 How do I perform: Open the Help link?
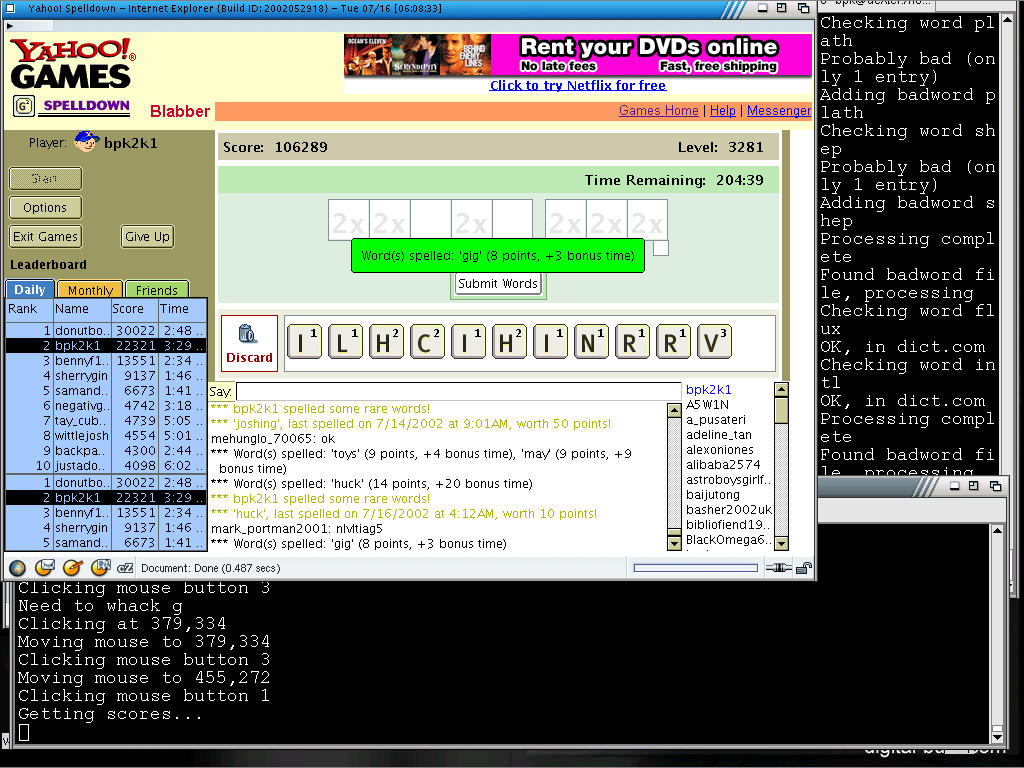[722, 110]
